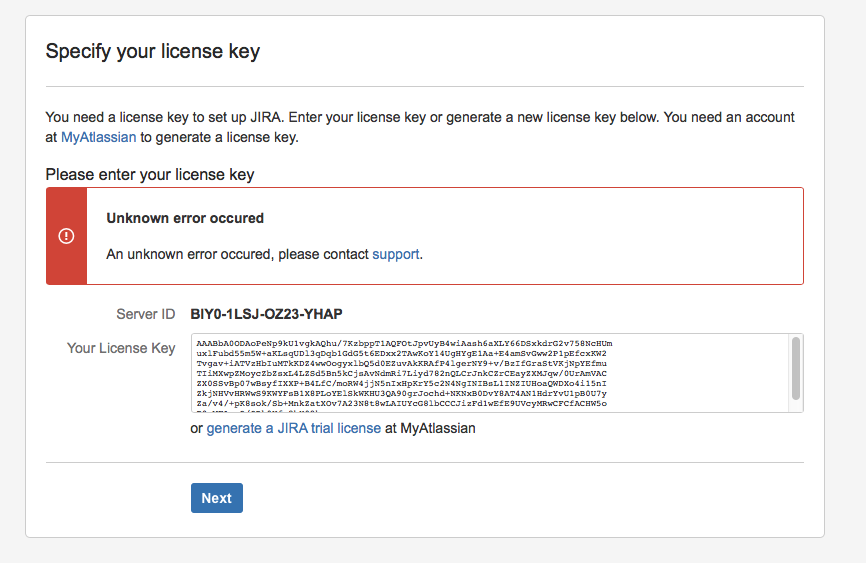Open the MyAtlassian link in the intro
The width and height of the screenshot is (866, 563).
(98, 137)
